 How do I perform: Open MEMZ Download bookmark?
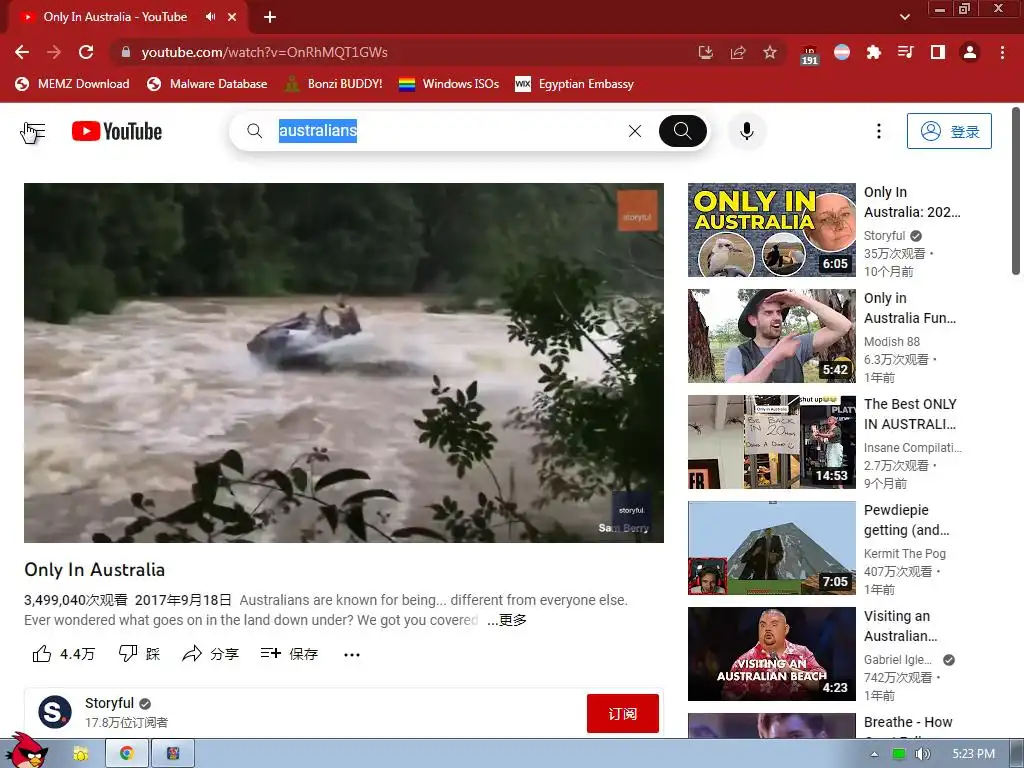(x=72, y=84)
